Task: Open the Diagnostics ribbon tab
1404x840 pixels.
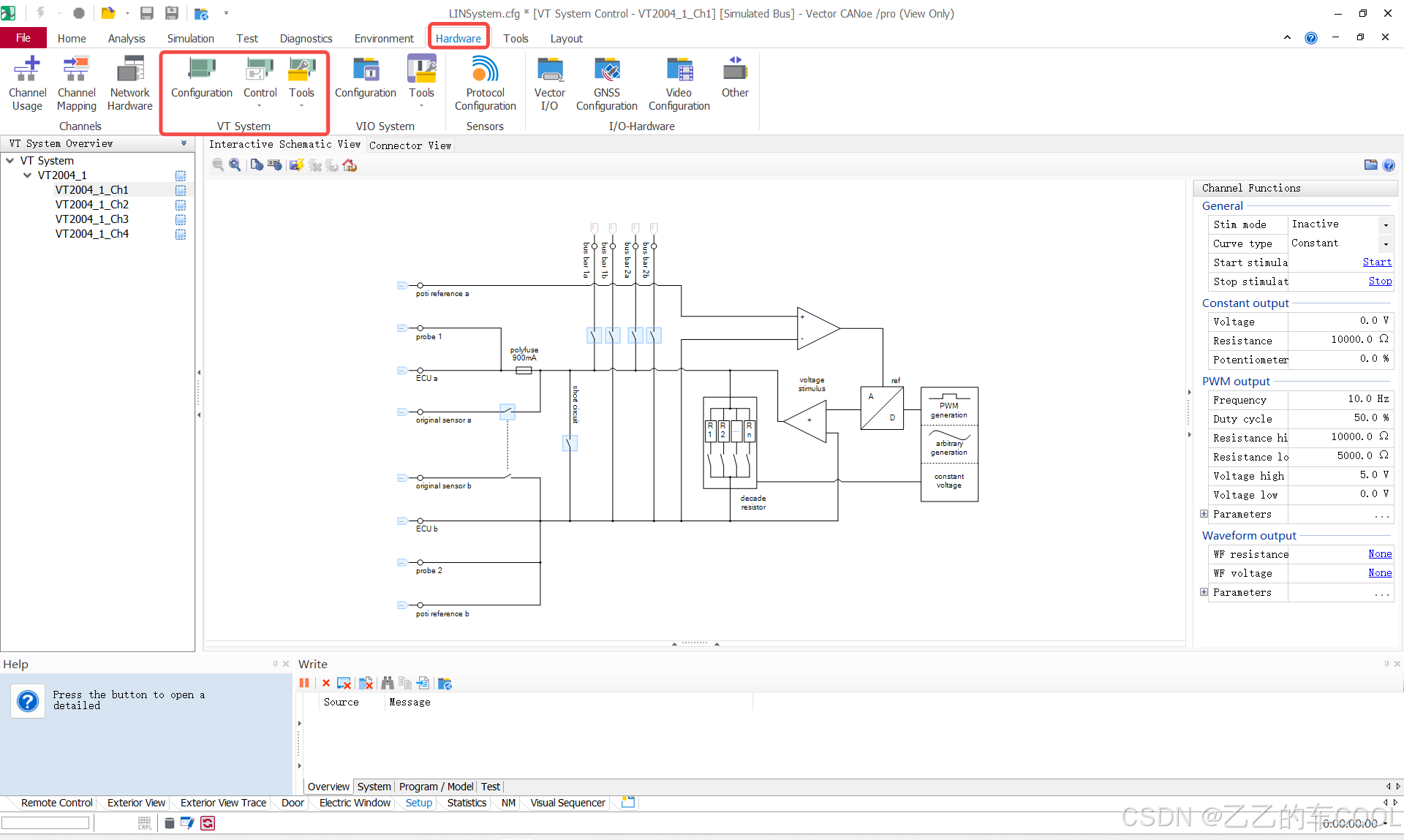Action: point(306,38)
